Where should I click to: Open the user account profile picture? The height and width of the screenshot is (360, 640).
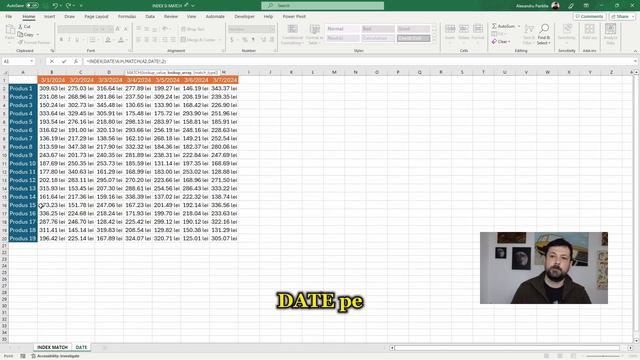[x=555, y=6]
